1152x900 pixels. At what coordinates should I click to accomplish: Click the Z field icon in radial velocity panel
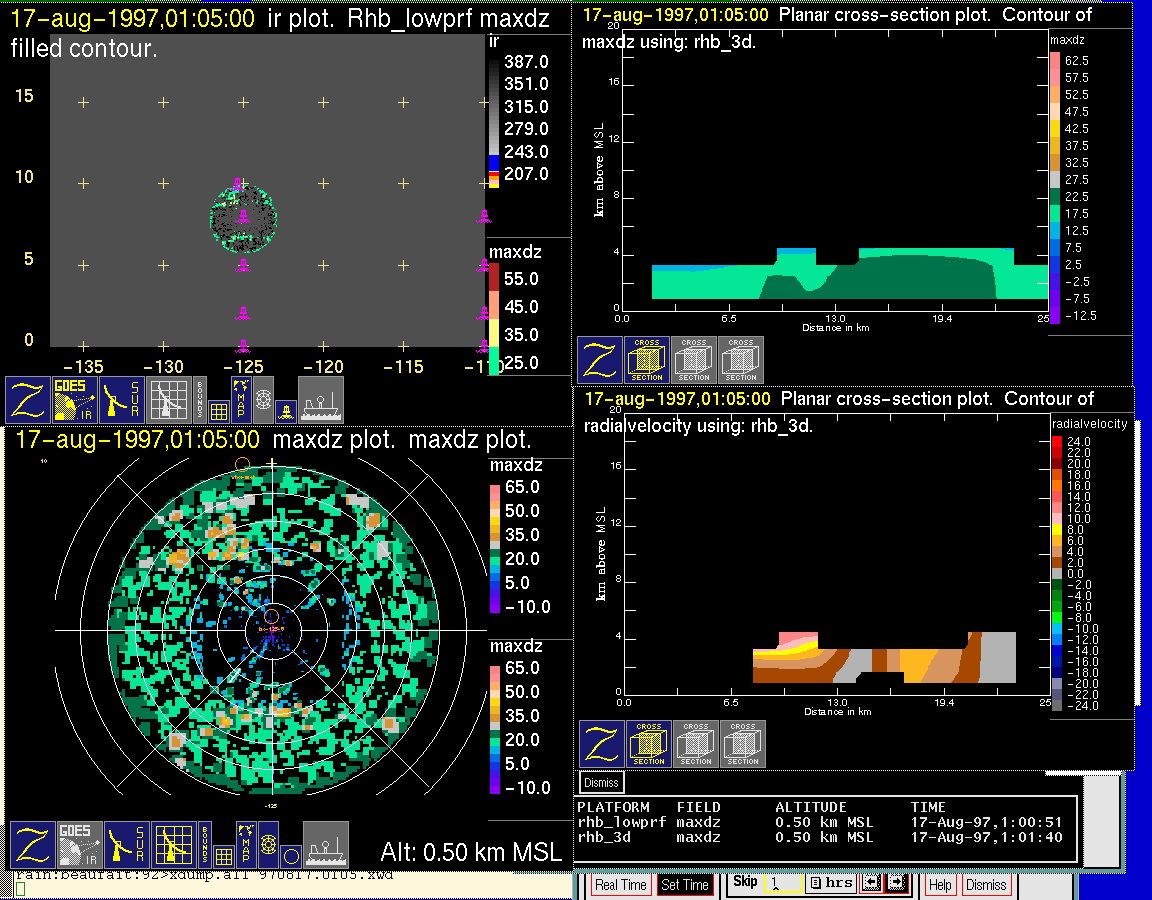(602, 744)
